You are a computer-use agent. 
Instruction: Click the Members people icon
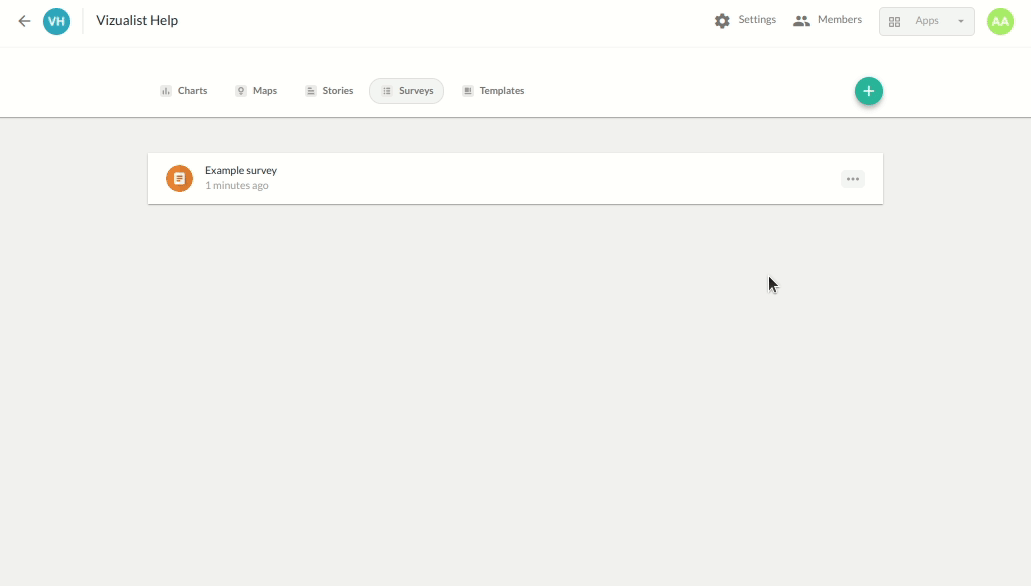801,21
